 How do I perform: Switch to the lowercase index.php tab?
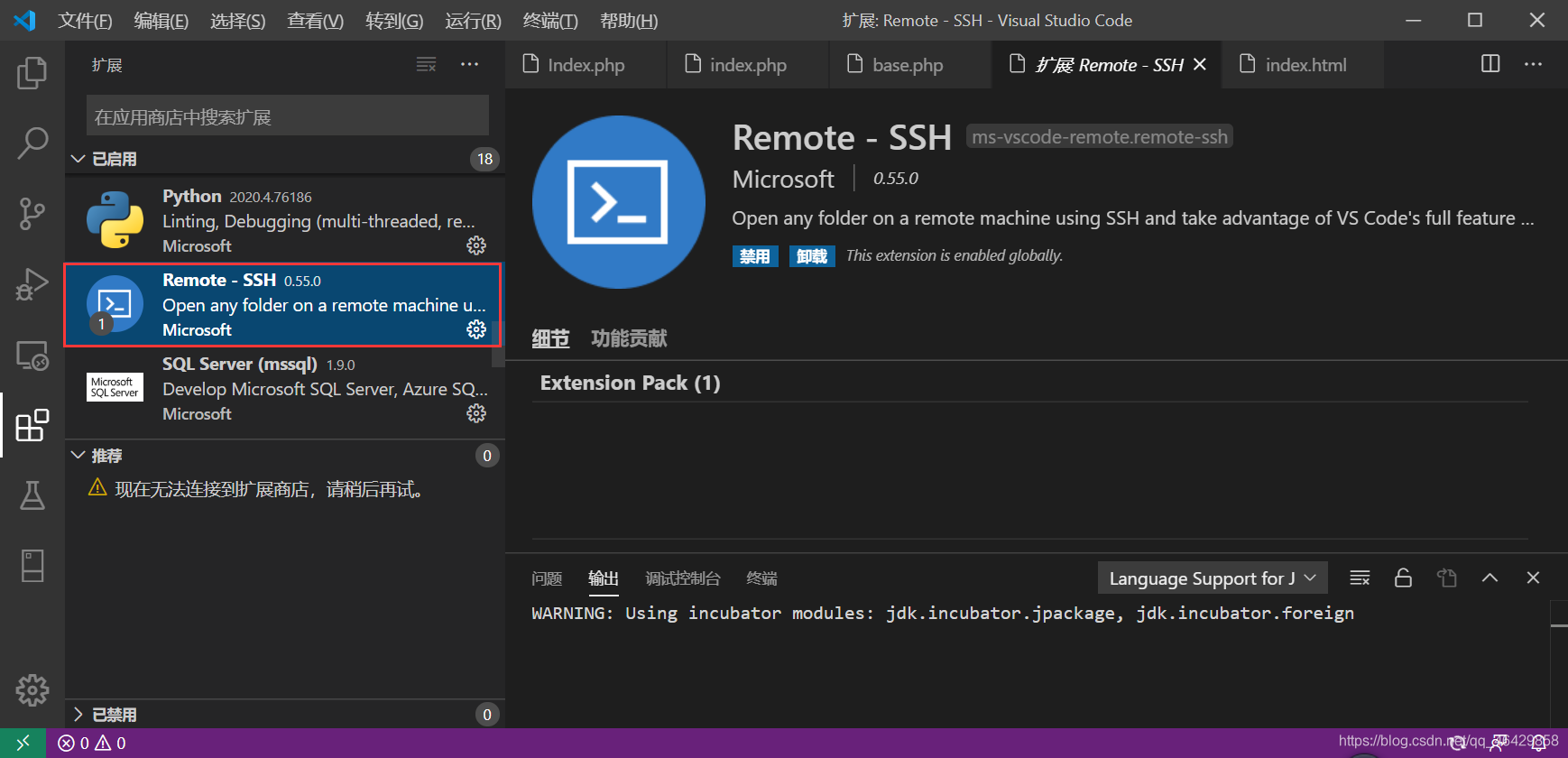tap(748, 64)
